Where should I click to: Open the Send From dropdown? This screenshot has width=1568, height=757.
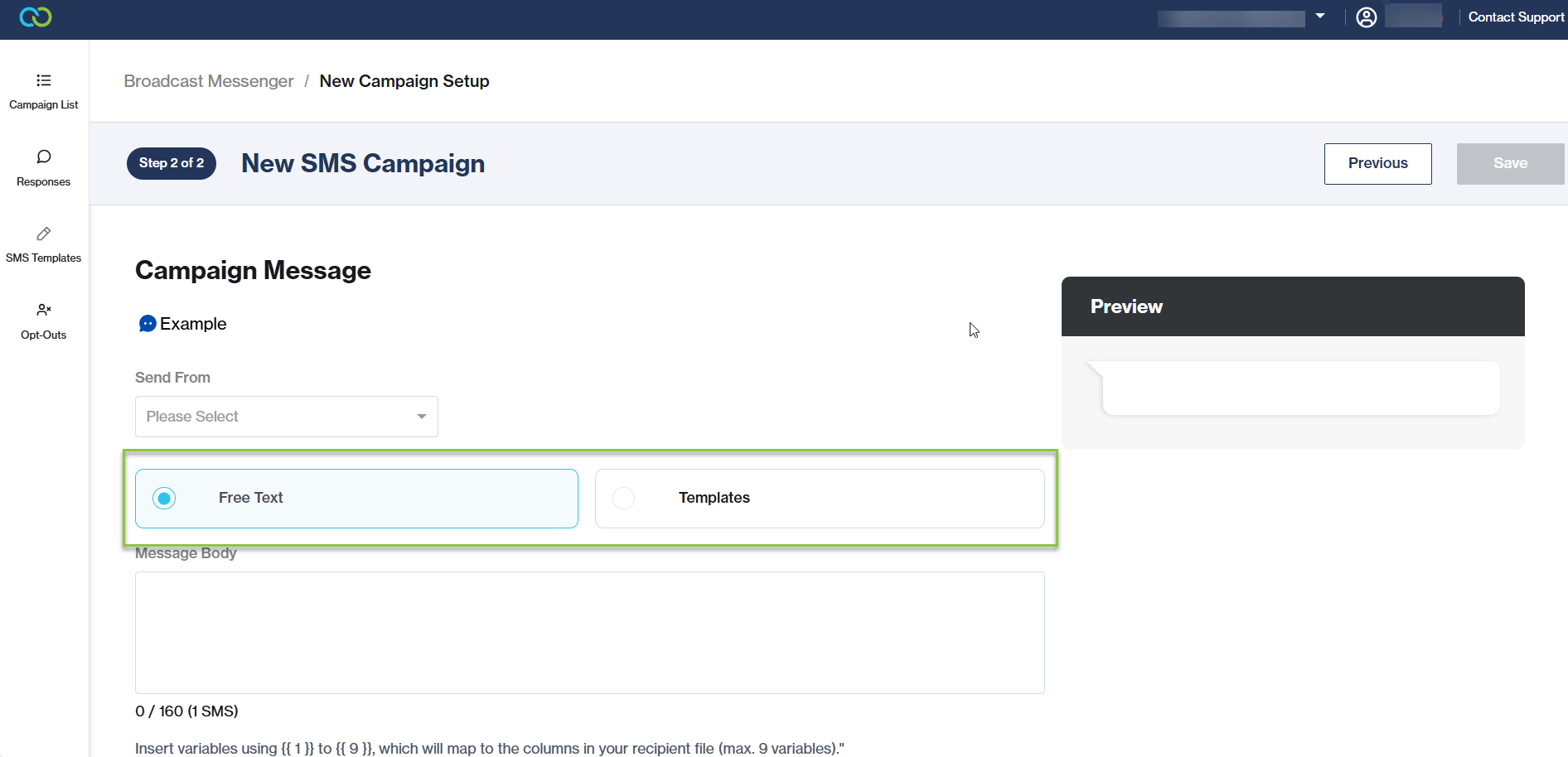(x=286, y=417)
